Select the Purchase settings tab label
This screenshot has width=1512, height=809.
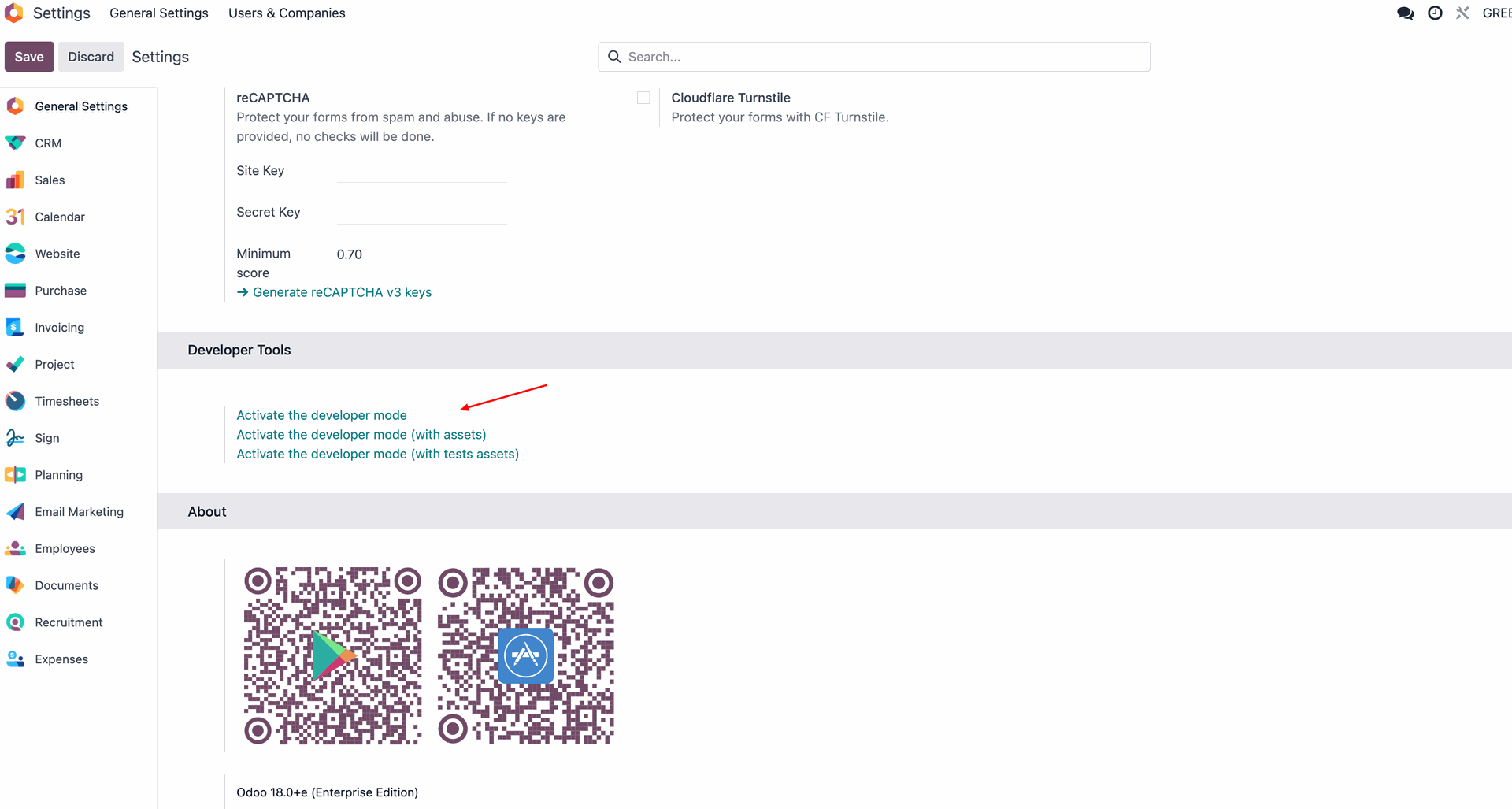61,291
